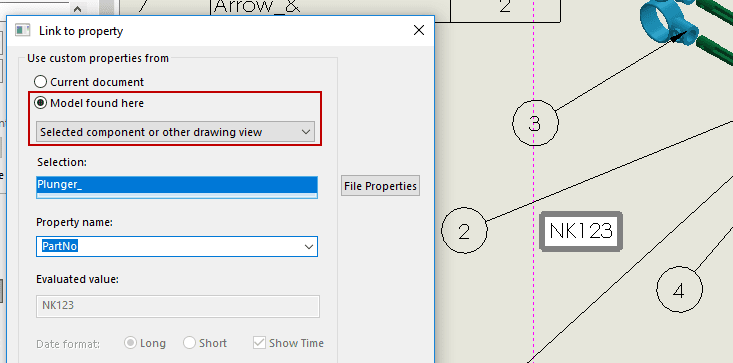Select balloon number 4 in the drawing
The height and width of the screenshot is (363, 733).
coord(679,290)
